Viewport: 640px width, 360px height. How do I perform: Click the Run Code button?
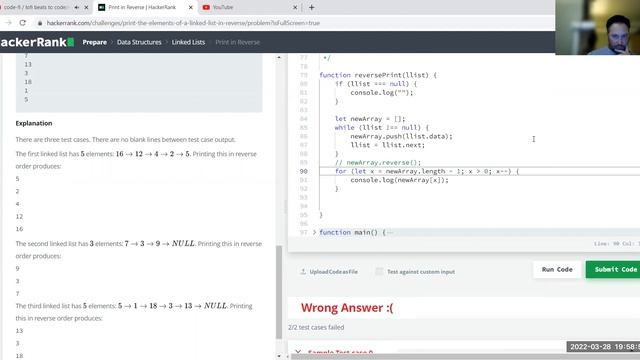(557, 269)
